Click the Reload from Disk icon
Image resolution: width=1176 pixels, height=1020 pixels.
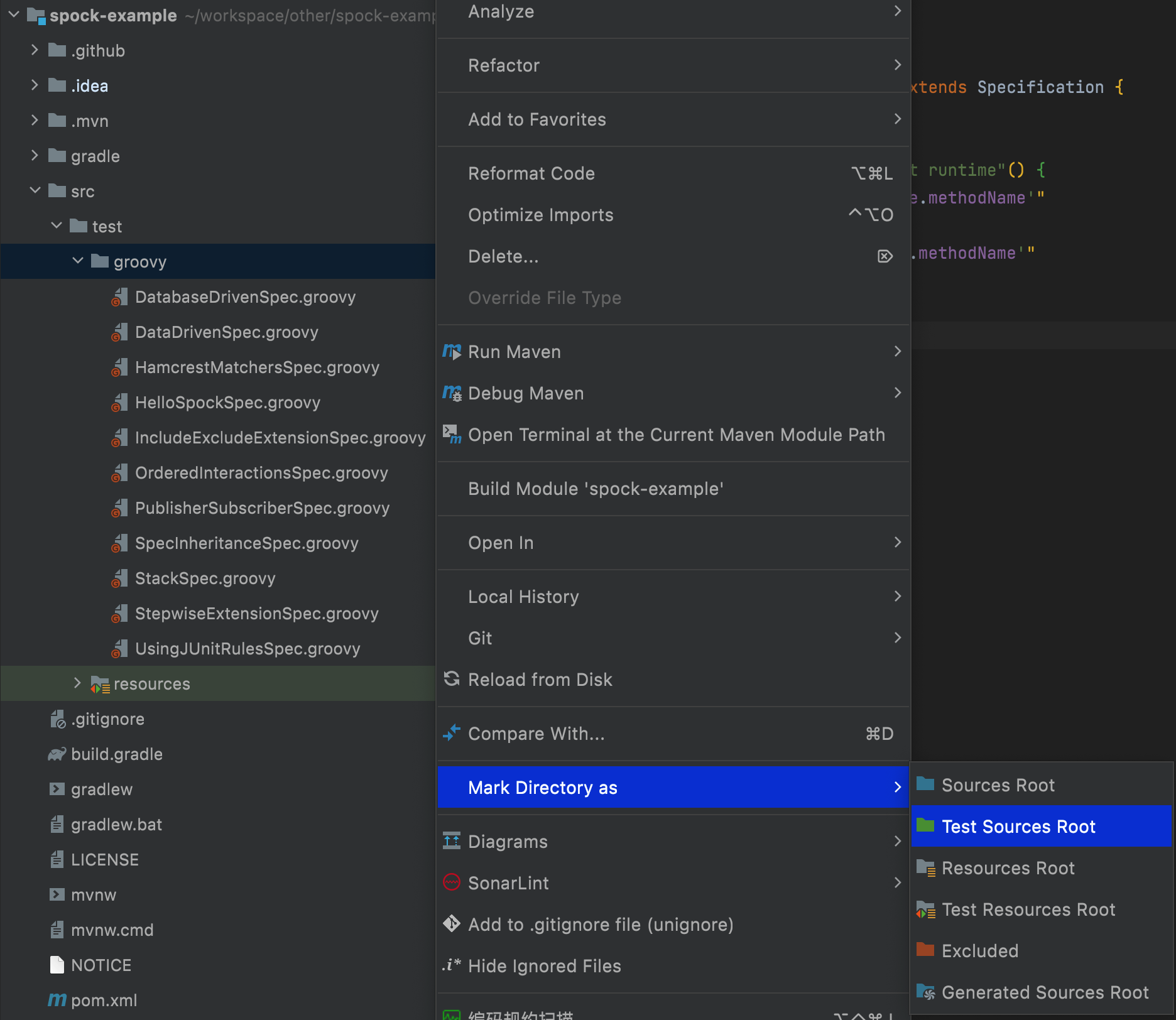(452, 678)
